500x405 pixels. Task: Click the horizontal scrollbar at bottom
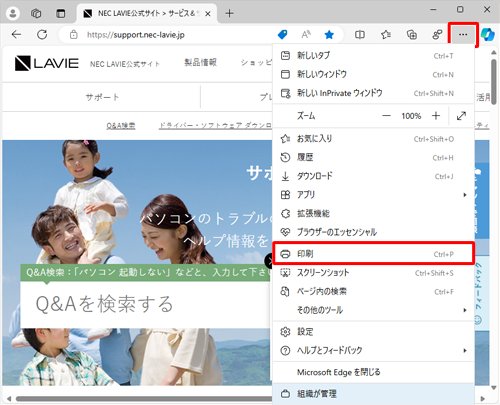(x=144, y=399)
